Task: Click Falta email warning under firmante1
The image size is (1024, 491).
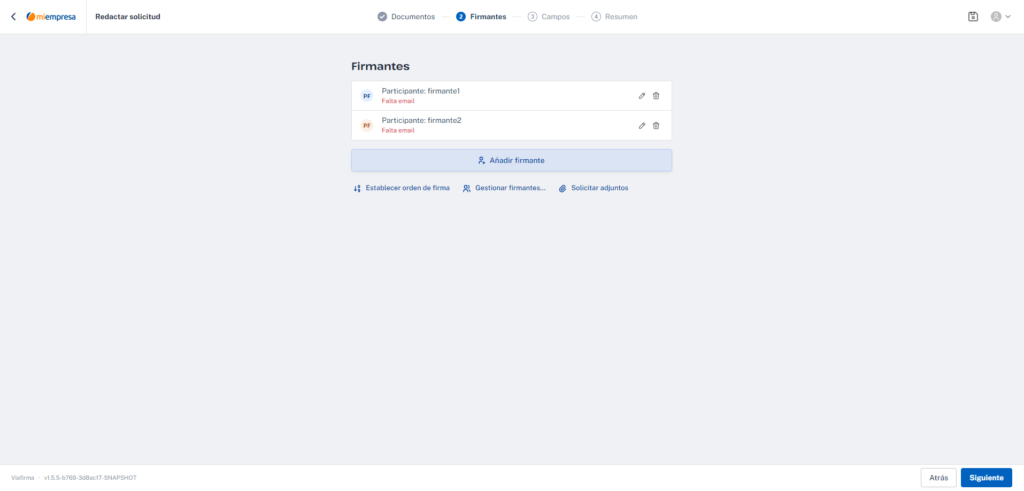Action: (398, 101)
